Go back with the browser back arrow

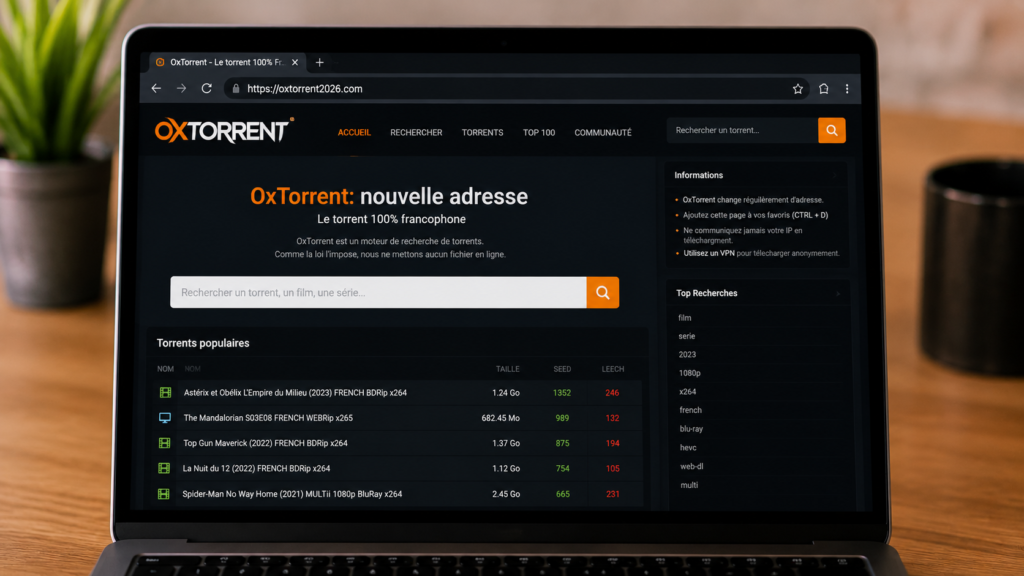pos(156,88)
